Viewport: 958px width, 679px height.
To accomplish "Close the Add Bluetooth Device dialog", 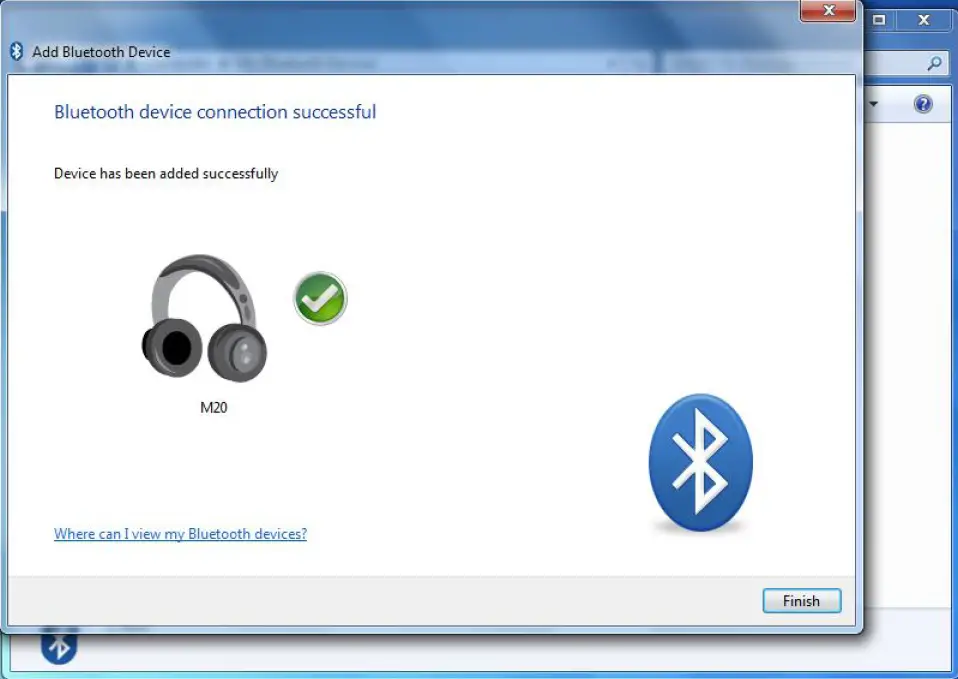I will (x=828, y=10).
